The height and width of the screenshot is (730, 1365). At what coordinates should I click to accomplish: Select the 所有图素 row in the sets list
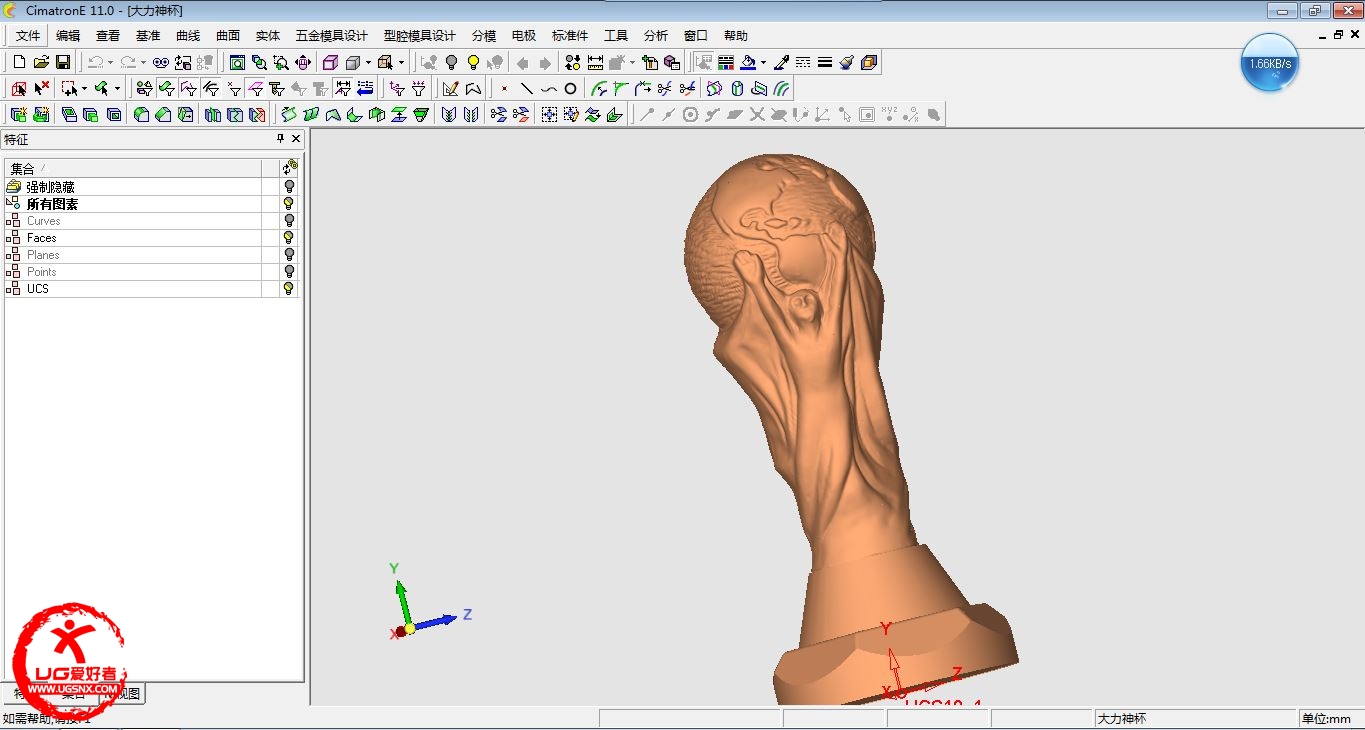coord(52,204)
